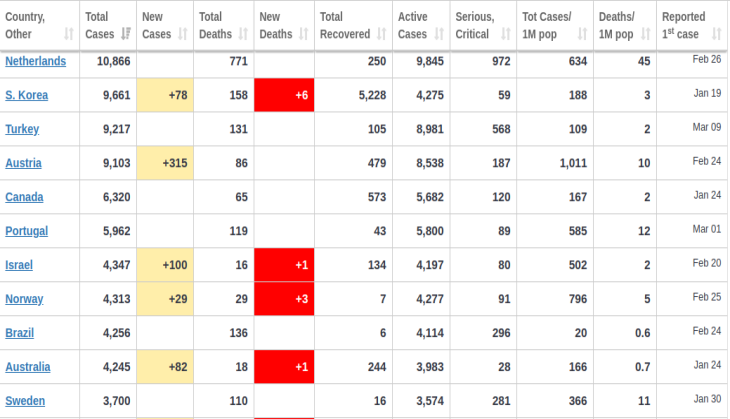730x419 pixels.
Task: Select Netherlands total cases 10,866
Action: coord(114,61)
